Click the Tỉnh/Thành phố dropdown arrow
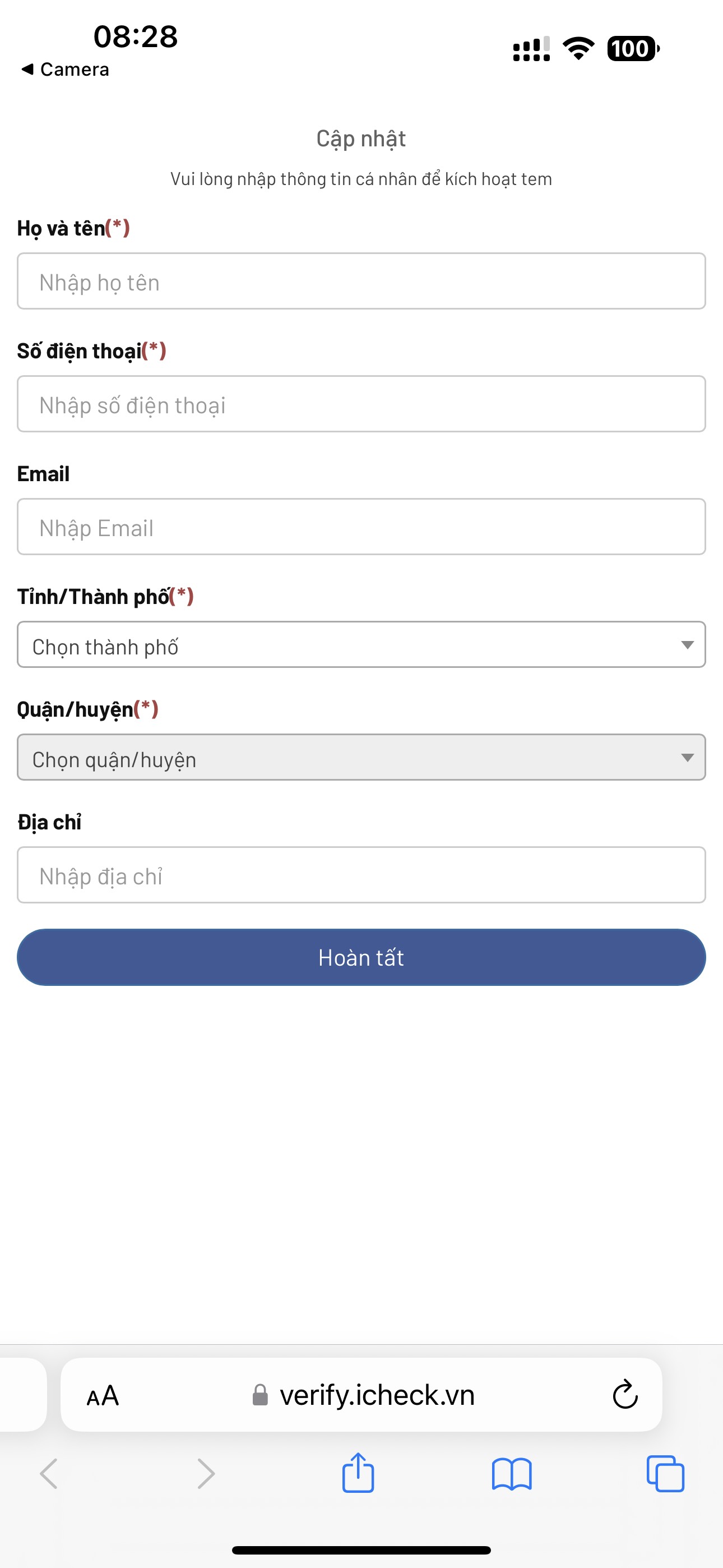The height and width of the screenshot is (1568, 723). (x=687, y=645)
